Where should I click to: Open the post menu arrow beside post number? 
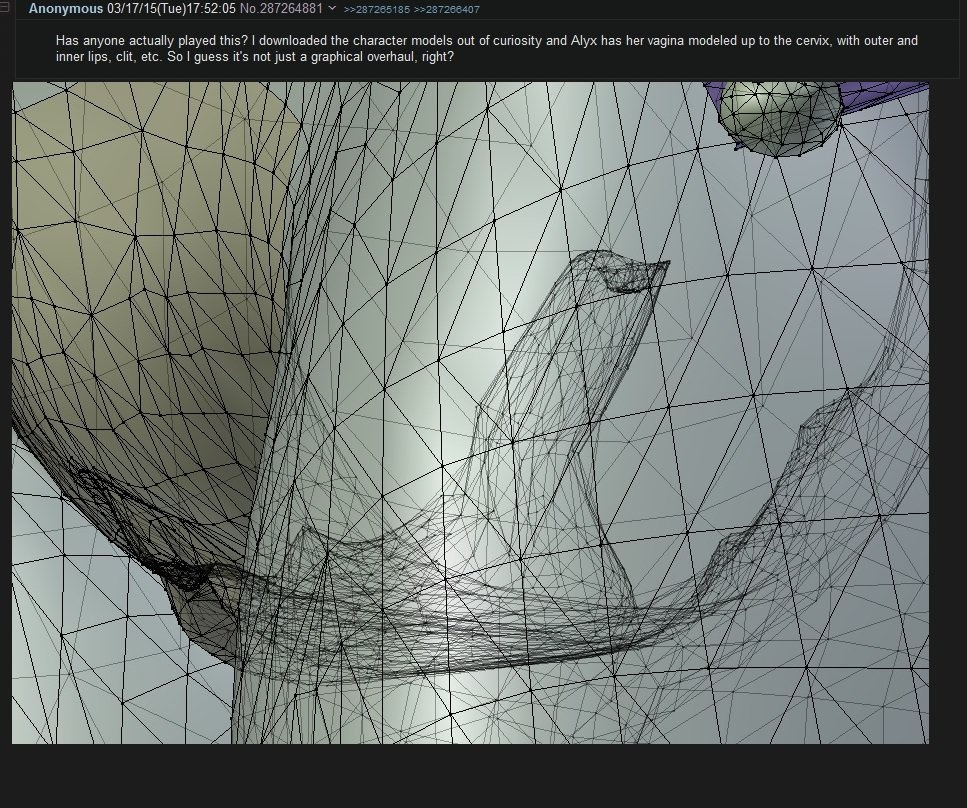click(332, 9)
